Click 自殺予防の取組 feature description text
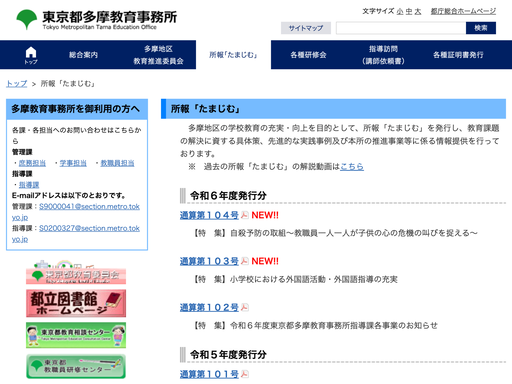 click(x=336, y=233)
